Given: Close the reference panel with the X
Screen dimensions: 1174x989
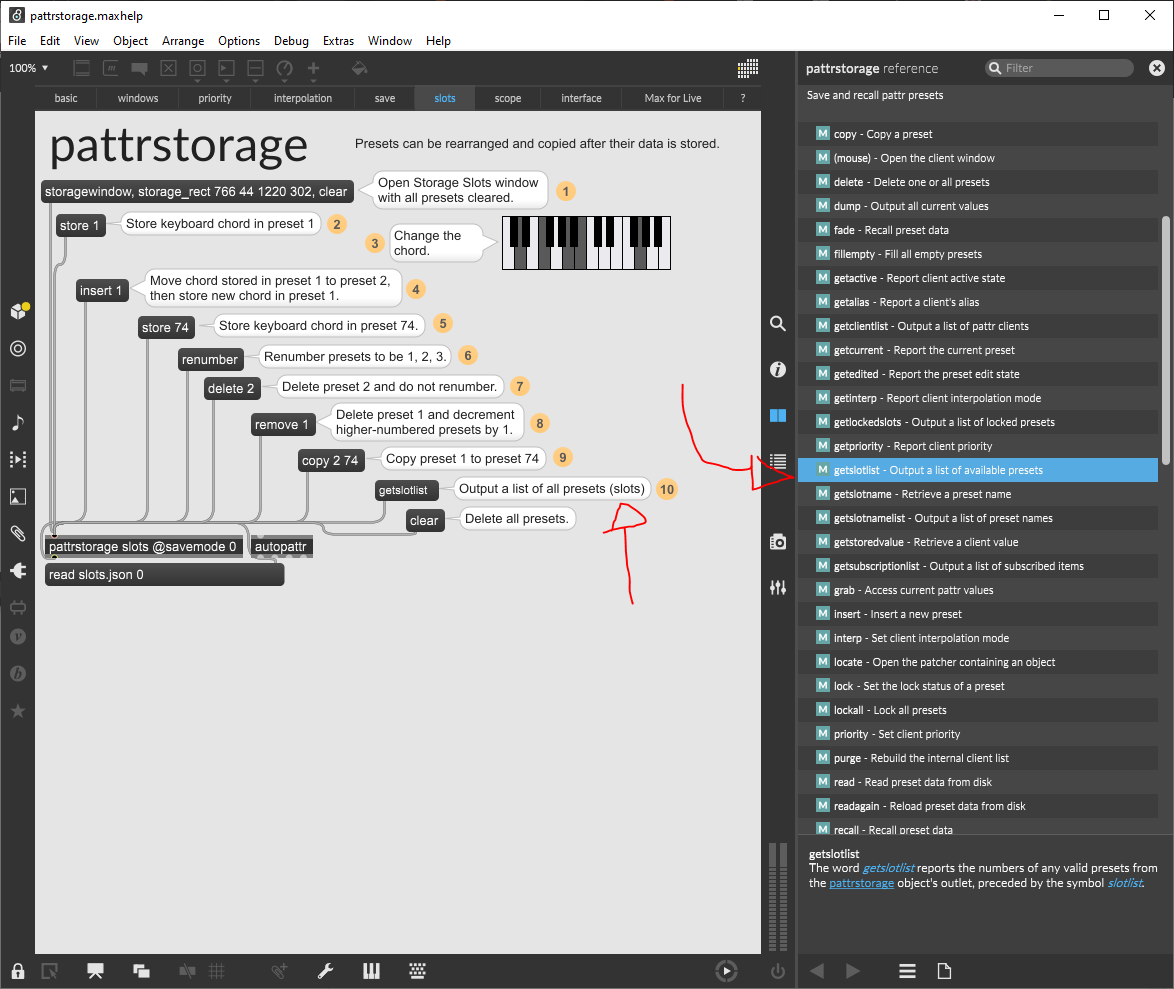Looking at the screenshot, I should (x=1156, y=68).
